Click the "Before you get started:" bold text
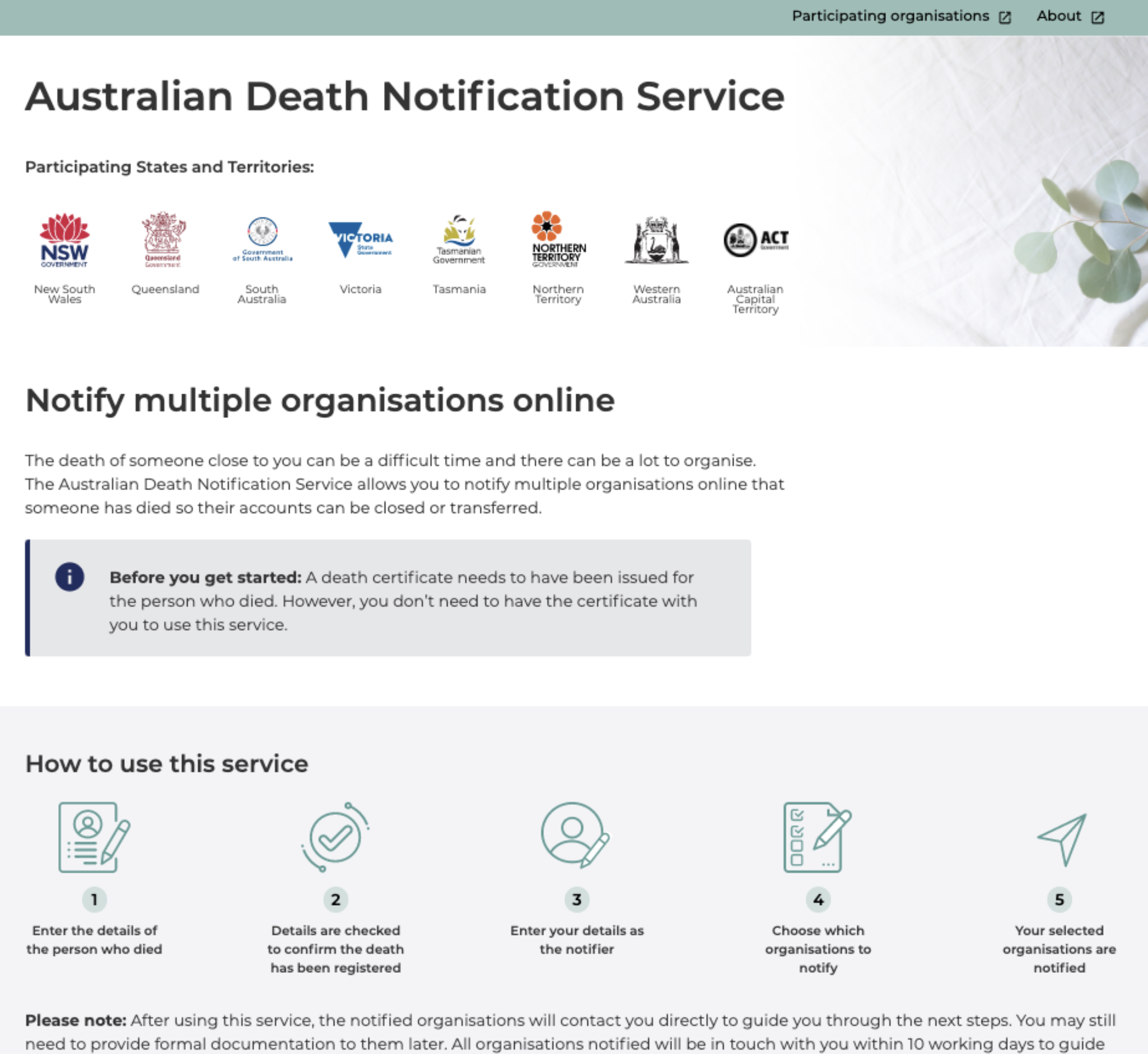 click(x=206, y=577)
